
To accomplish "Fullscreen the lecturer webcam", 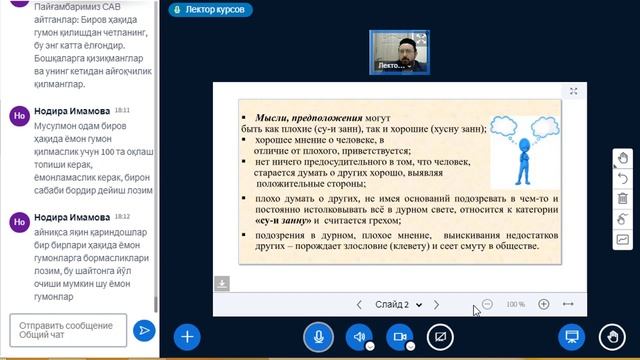I will coord(421,39).
